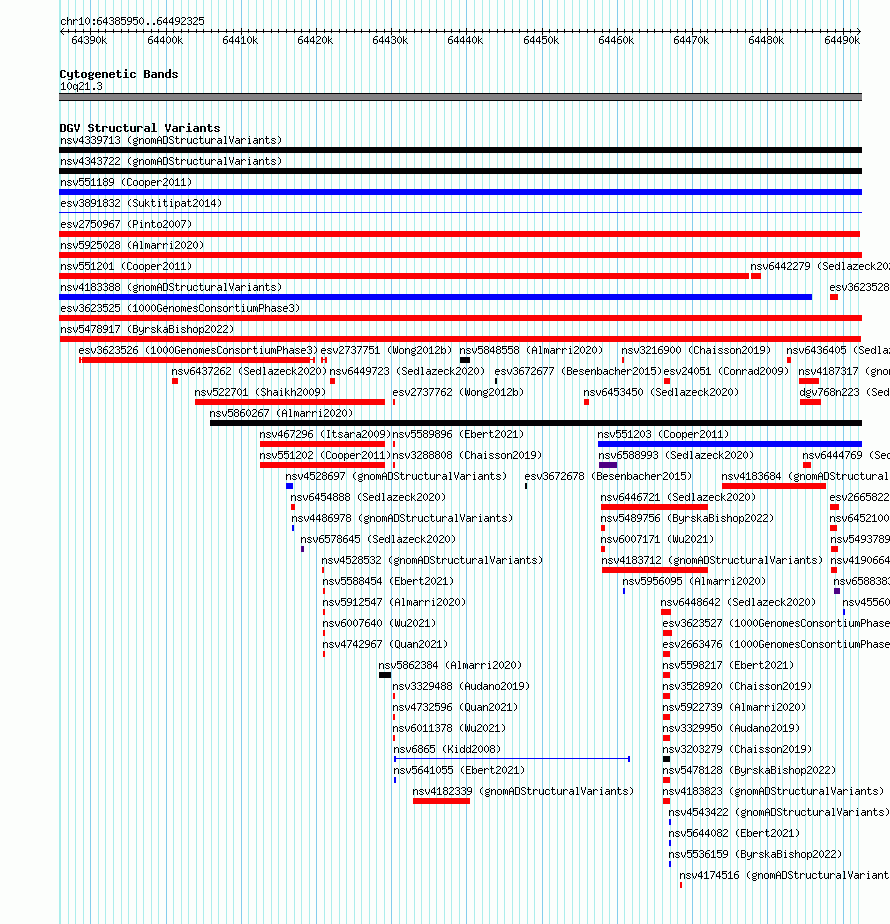Click purple nsv6588993 (Sedlazeck2020) glyph
The height and width of the screenshot is (924, 890).
click(x=608, y=465)
